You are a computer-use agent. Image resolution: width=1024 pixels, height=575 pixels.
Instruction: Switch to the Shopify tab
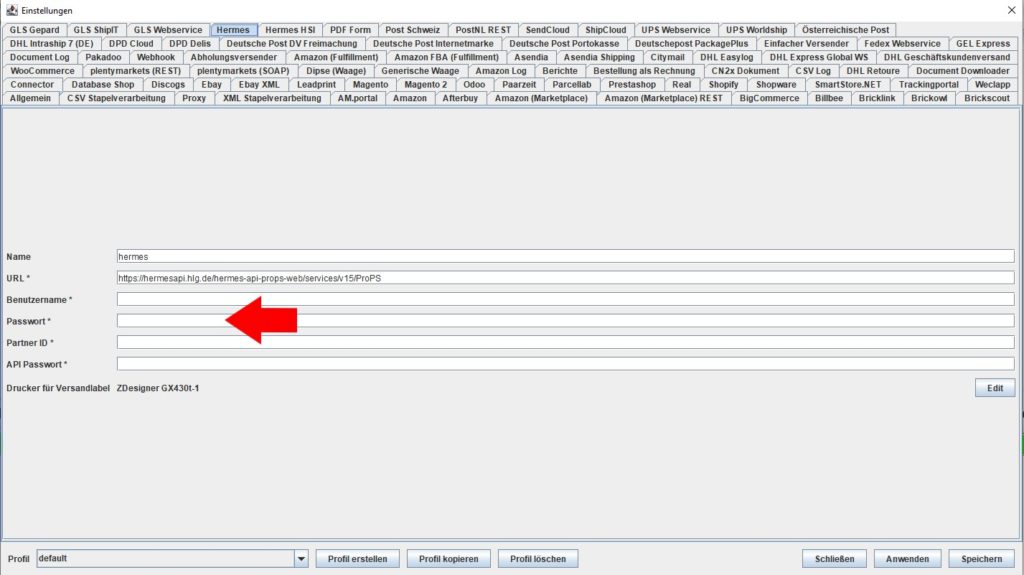(723, 85)
